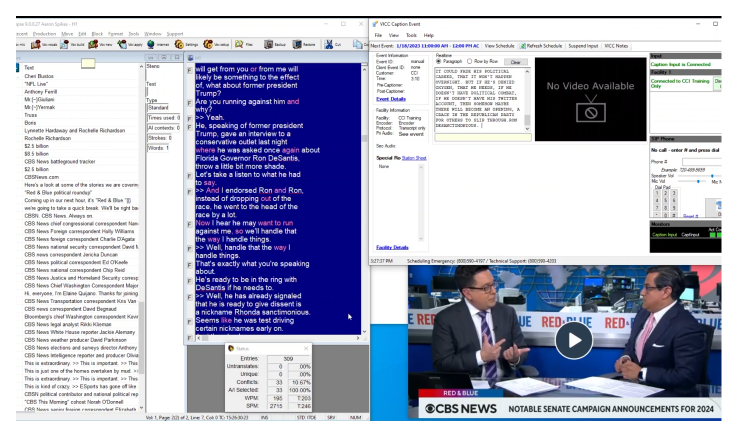Play the CBS News video
The width and height of the screenshot is (738, 437).
coord(573,340)
